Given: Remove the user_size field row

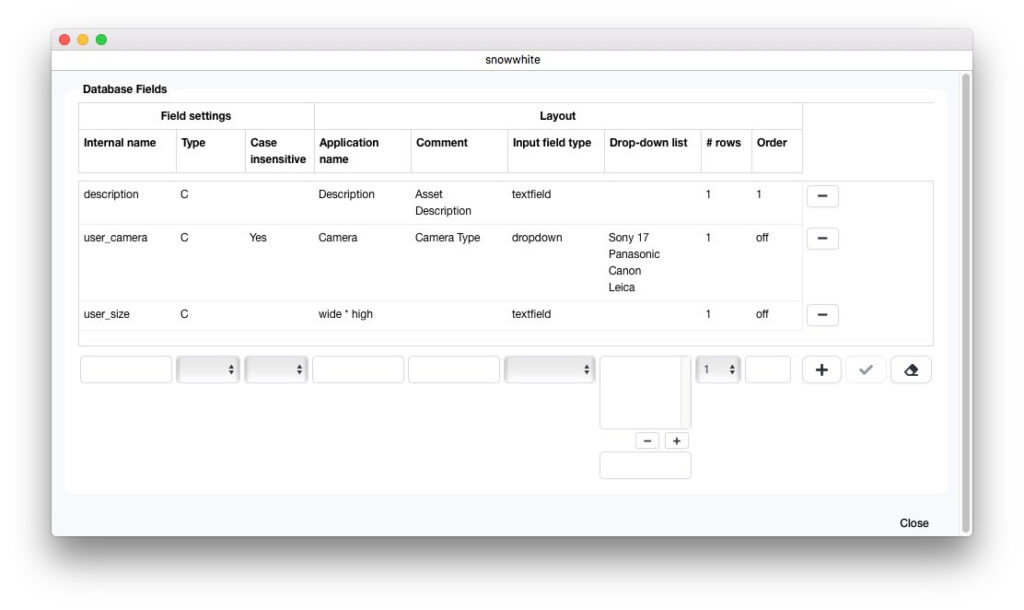Looking at the screenshot, I should click(x=822, y=315).
